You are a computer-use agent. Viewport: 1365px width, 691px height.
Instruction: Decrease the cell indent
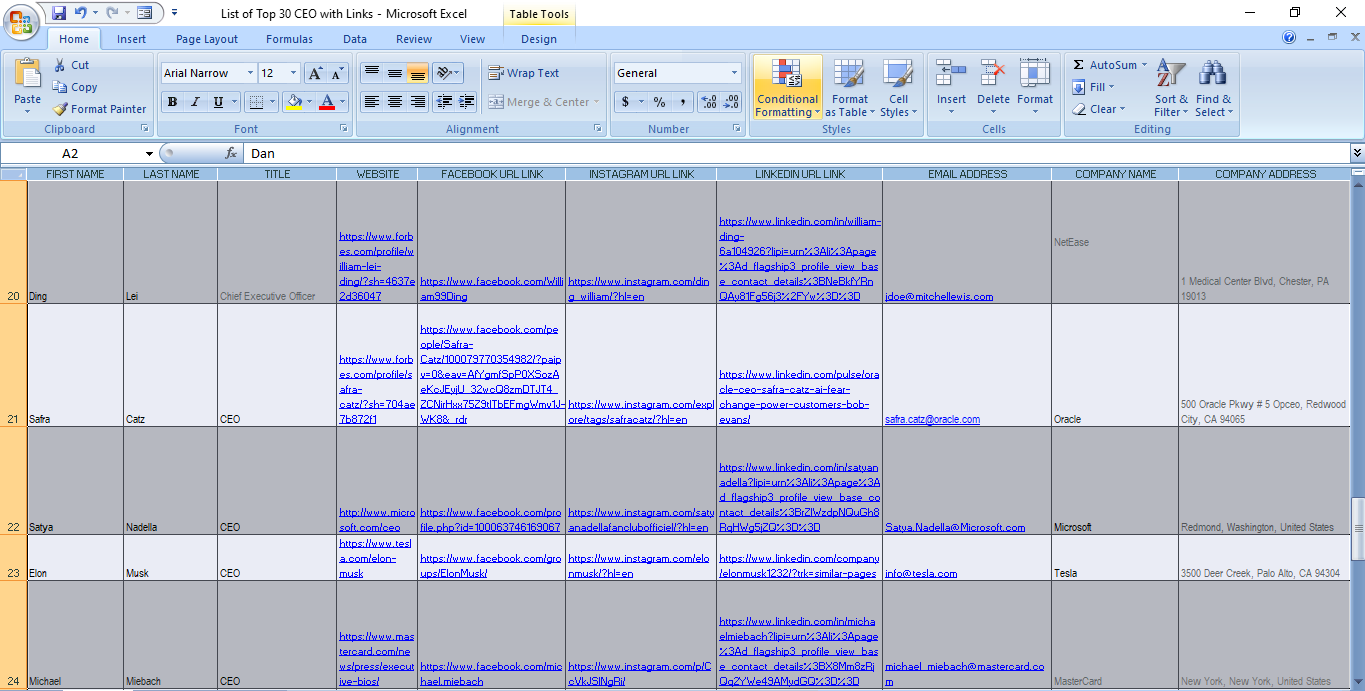[x=442, y=102]
